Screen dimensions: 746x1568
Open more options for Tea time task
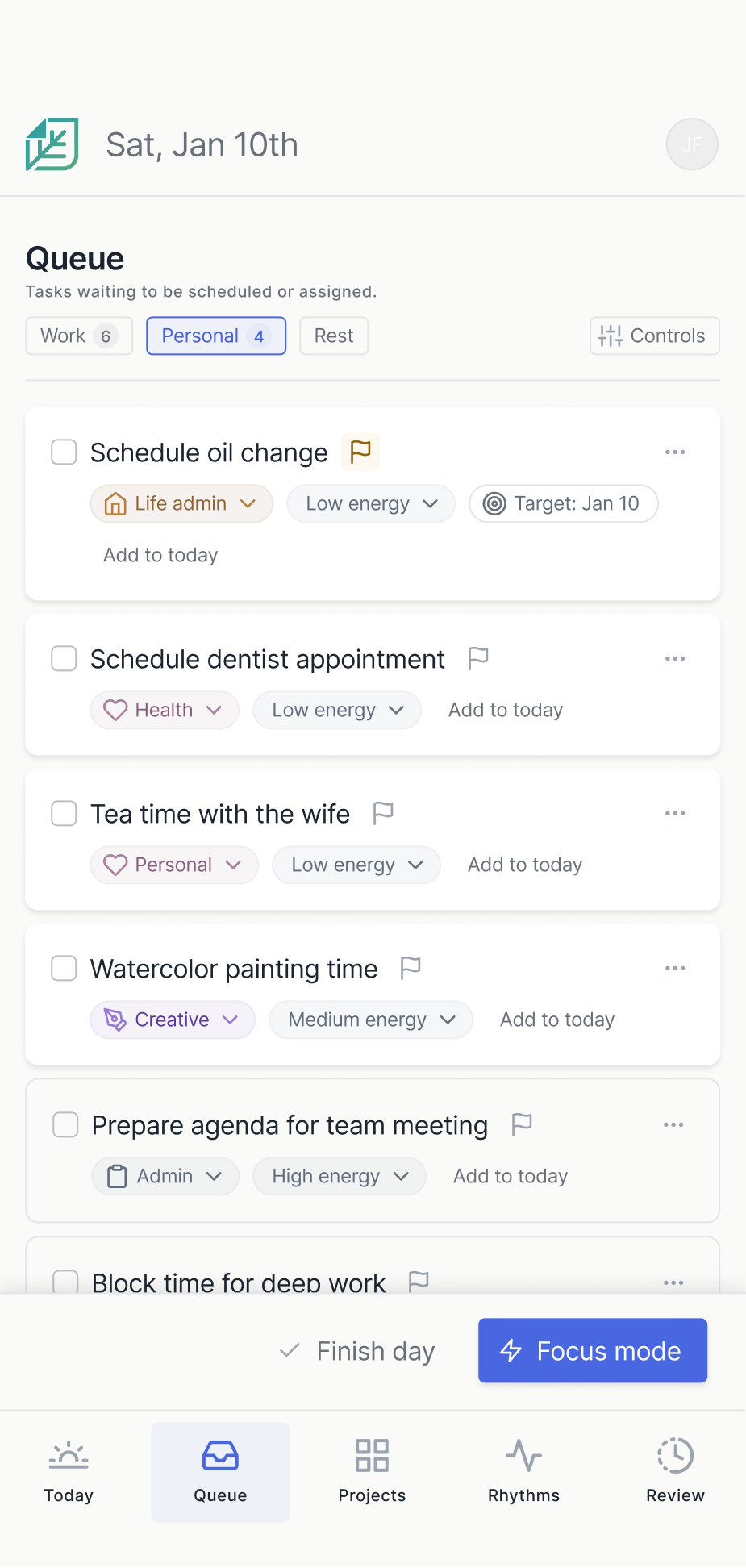click(675, 813)
